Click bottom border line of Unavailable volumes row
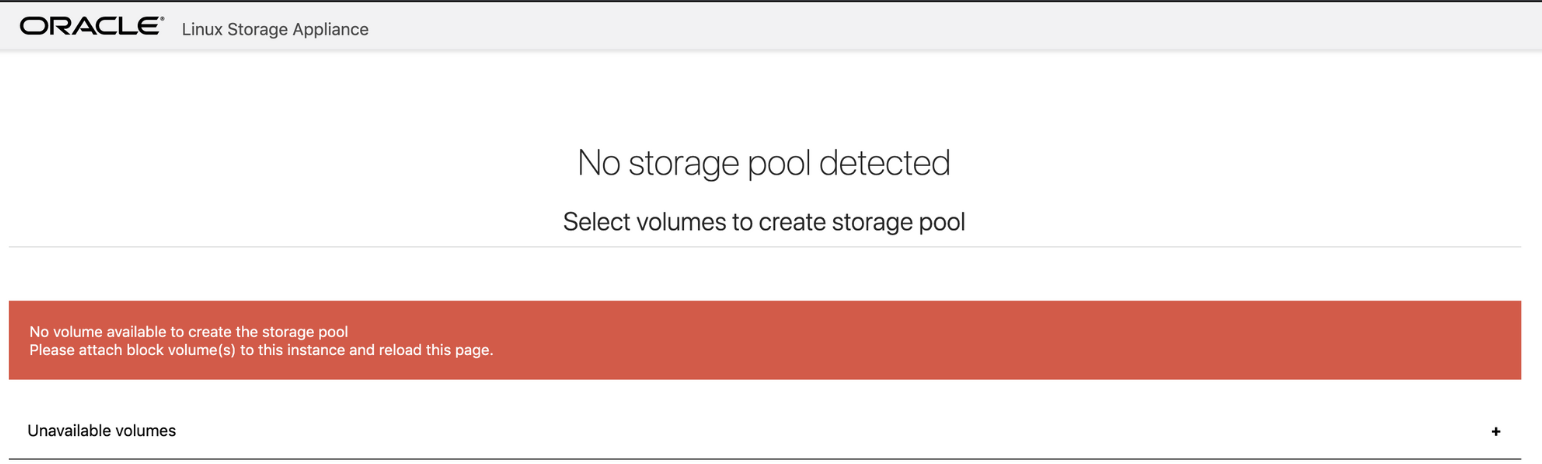Viewport: 1542px width, 464px height. coord(765,459)
